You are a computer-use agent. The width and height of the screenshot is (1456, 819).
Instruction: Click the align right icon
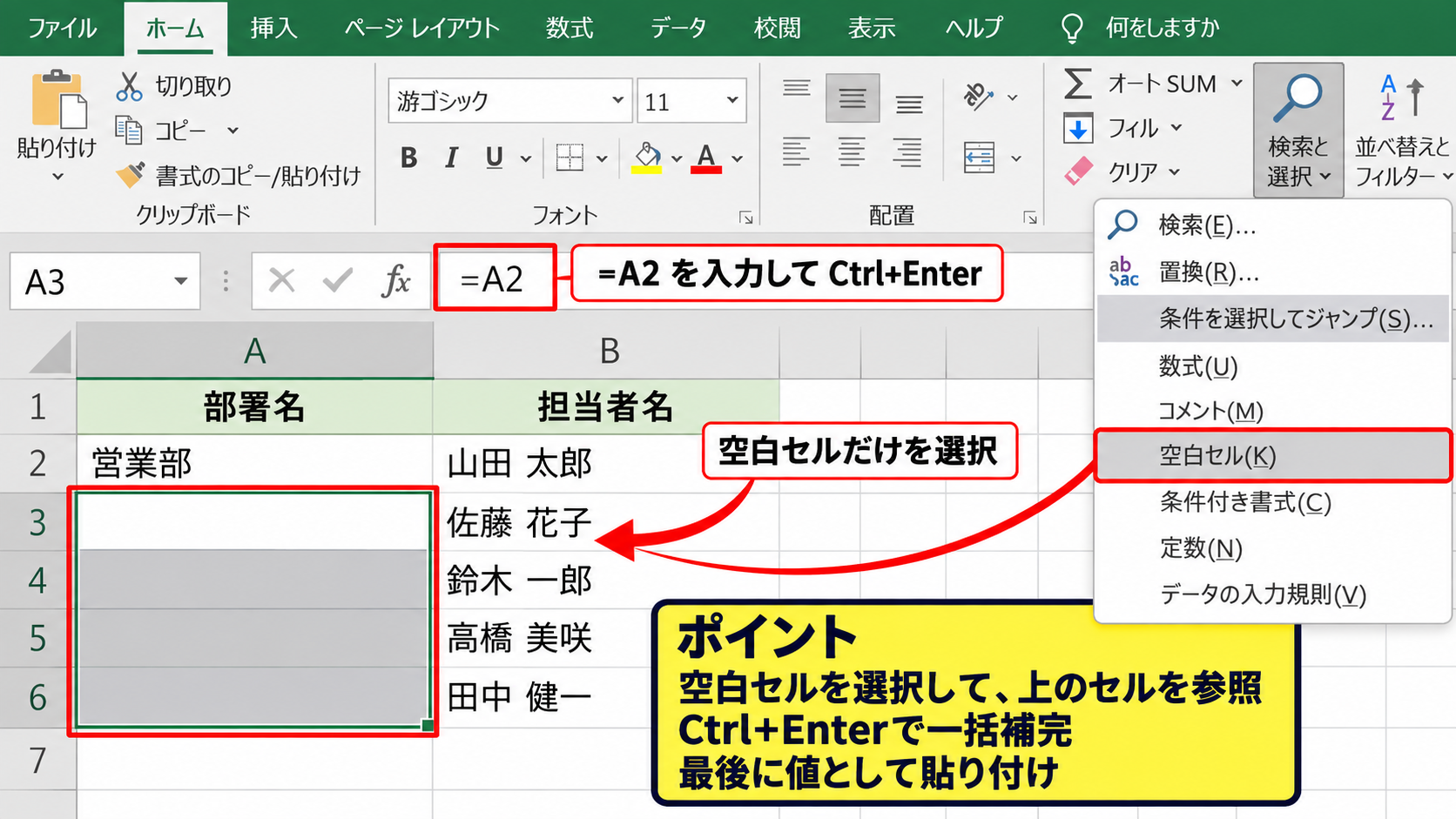point(907,151)
